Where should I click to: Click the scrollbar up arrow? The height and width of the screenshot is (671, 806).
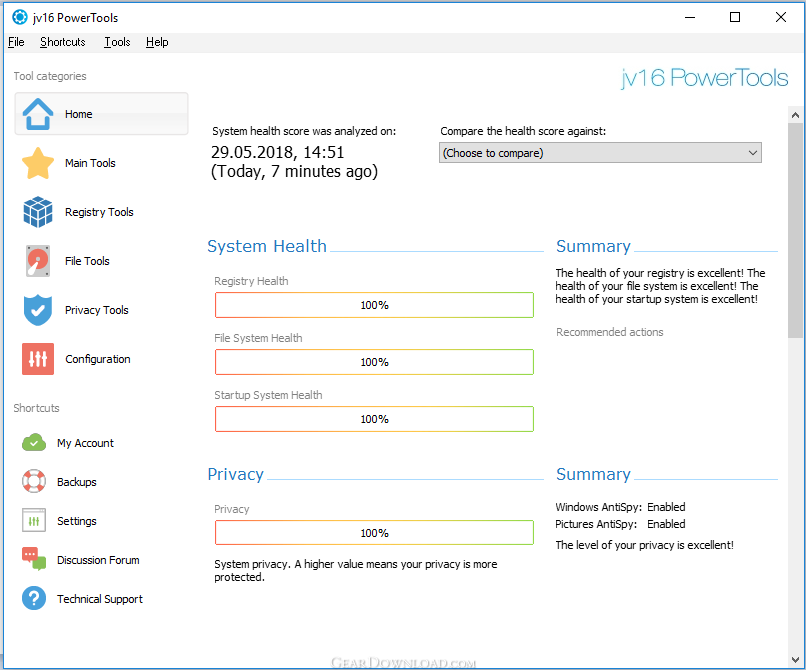tap(795, 115)
